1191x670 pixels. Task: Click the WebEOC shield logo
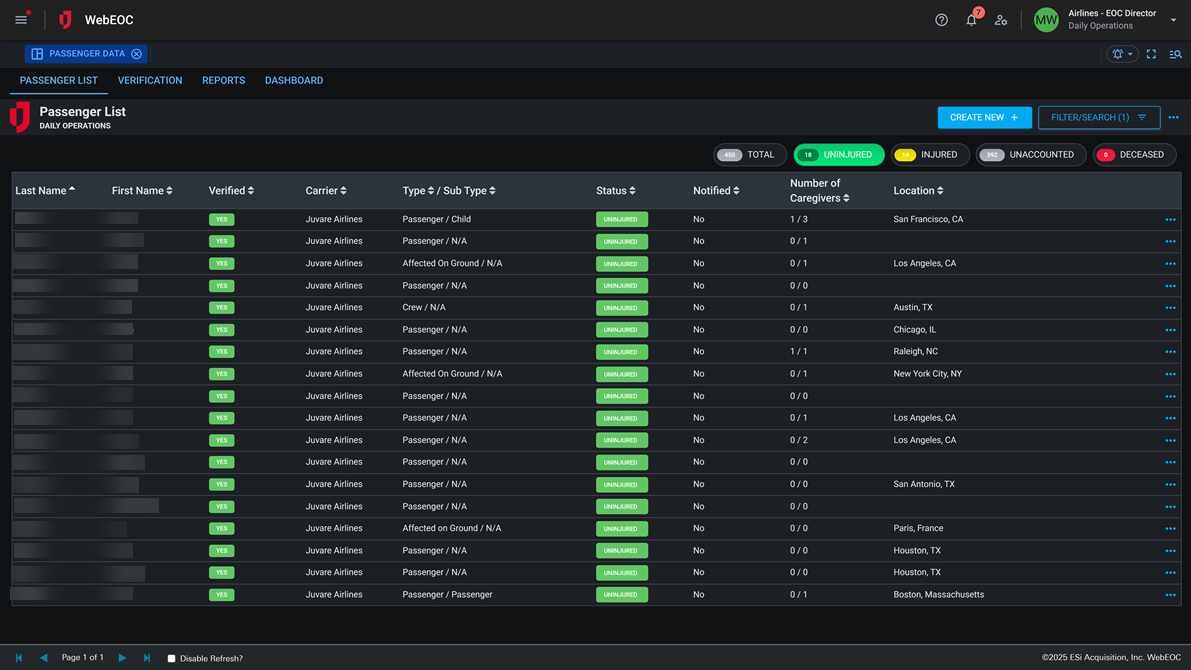64,19
